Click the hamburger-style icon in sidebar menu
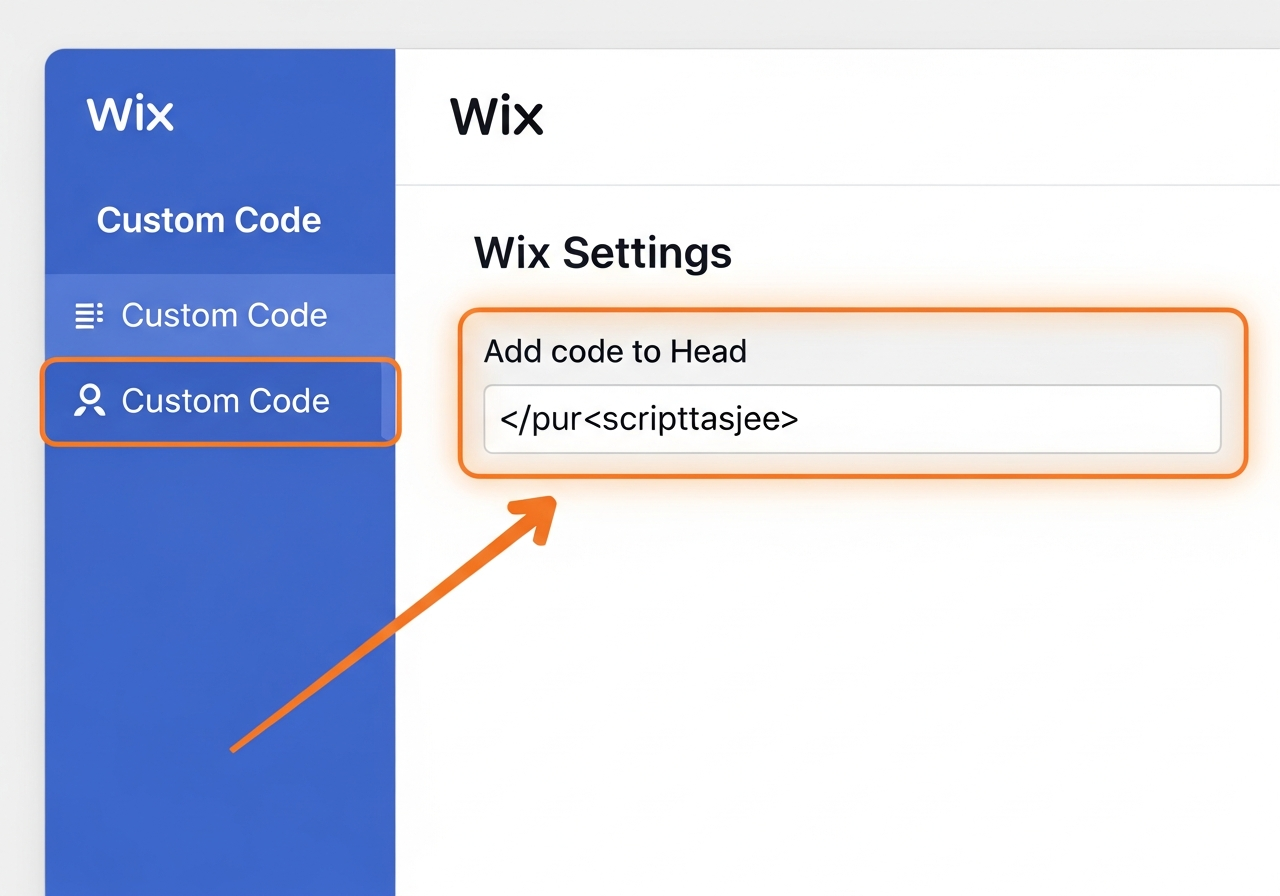The image size is (1280, 896). [88, 315]
